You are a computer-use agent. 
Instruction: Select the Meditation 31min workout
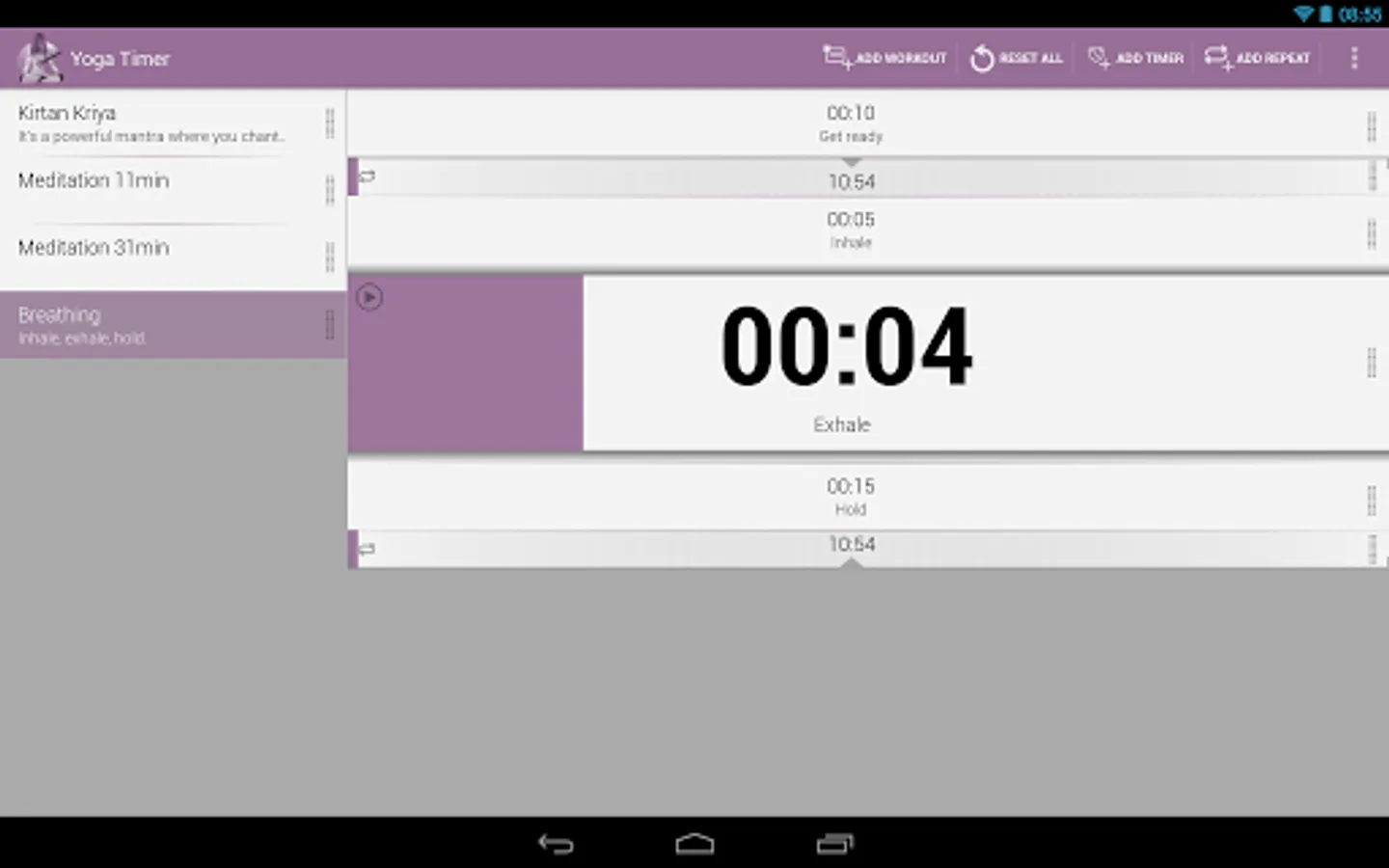[x=174, y=258]
